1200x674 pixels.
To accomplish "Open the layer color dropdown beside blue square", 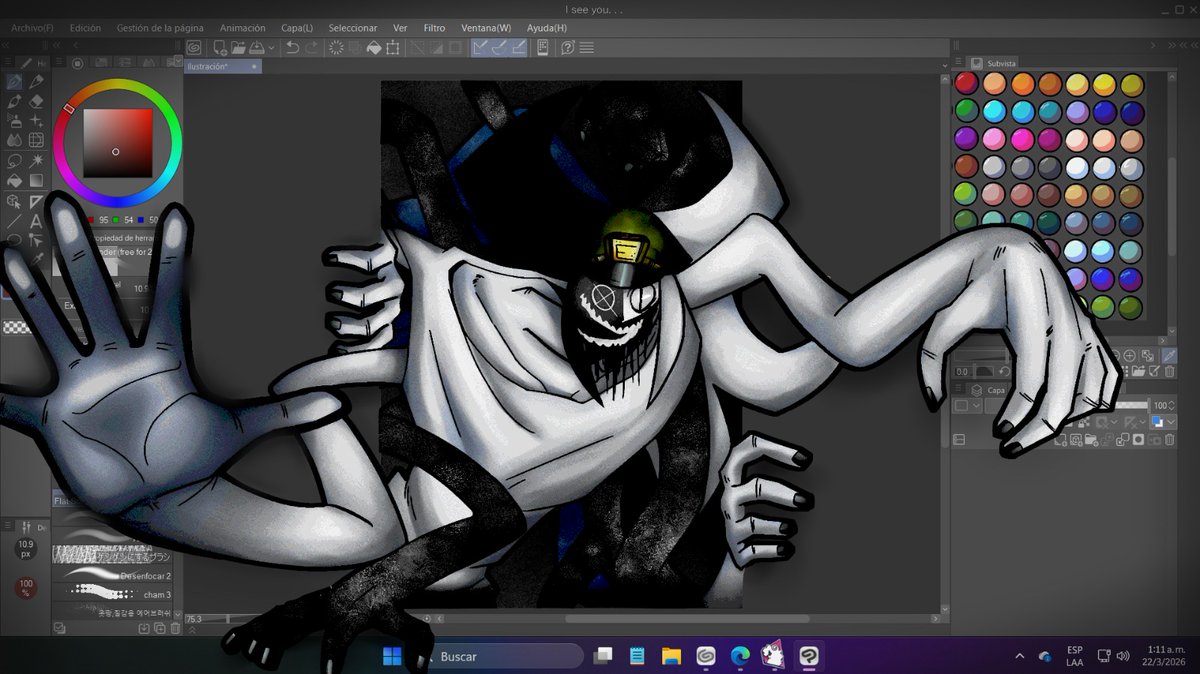I will (x=1170, y=422).
